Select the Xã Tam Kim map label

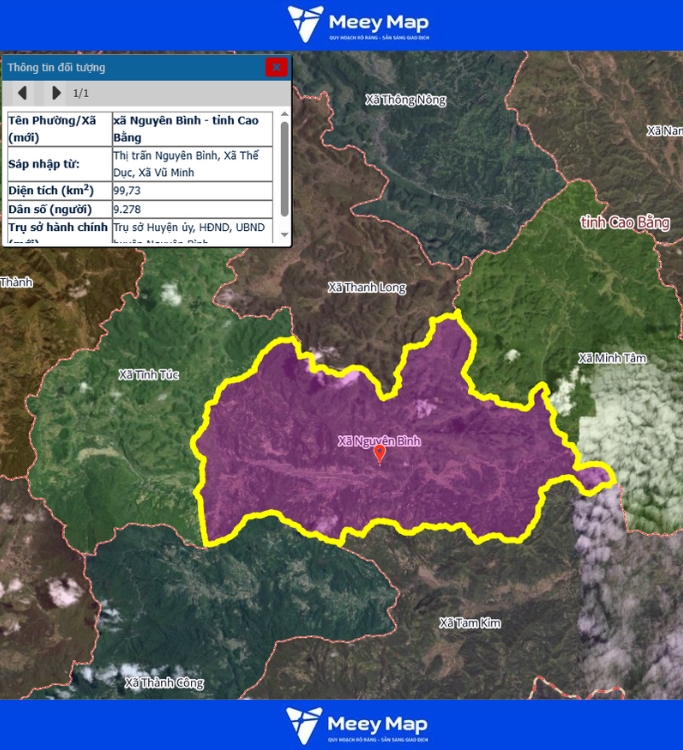tap(470, 623)
